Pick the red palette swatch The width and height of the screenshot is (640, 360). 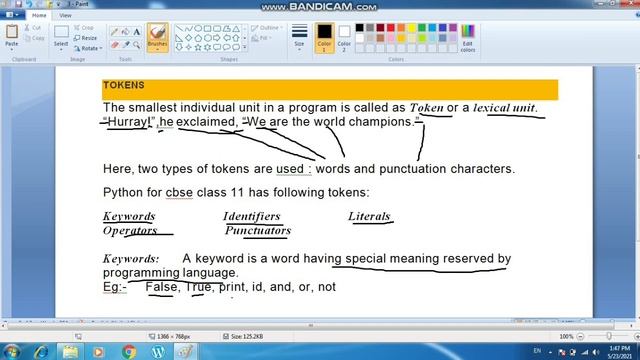[391, 27]
